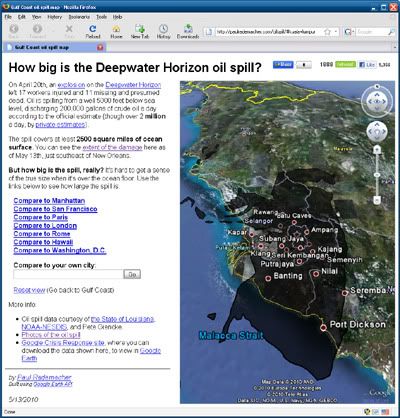This screenshot has width=400, height=418.
Task: Open Photos of the oil spill link
Action: [51, 335]
